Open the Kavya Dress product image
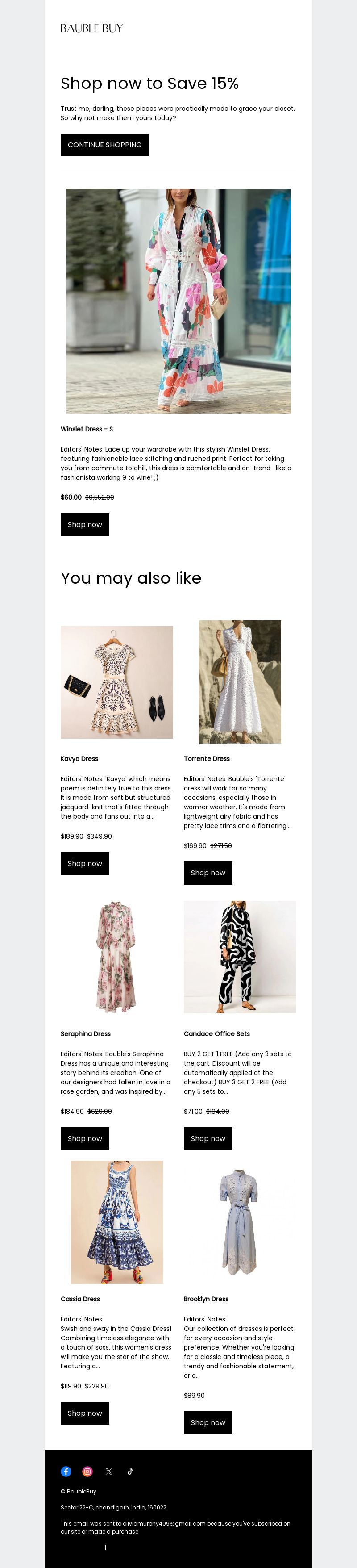The width and height of the screenshot is (357, 1568). pyautogui.click(x=117, y=682)
